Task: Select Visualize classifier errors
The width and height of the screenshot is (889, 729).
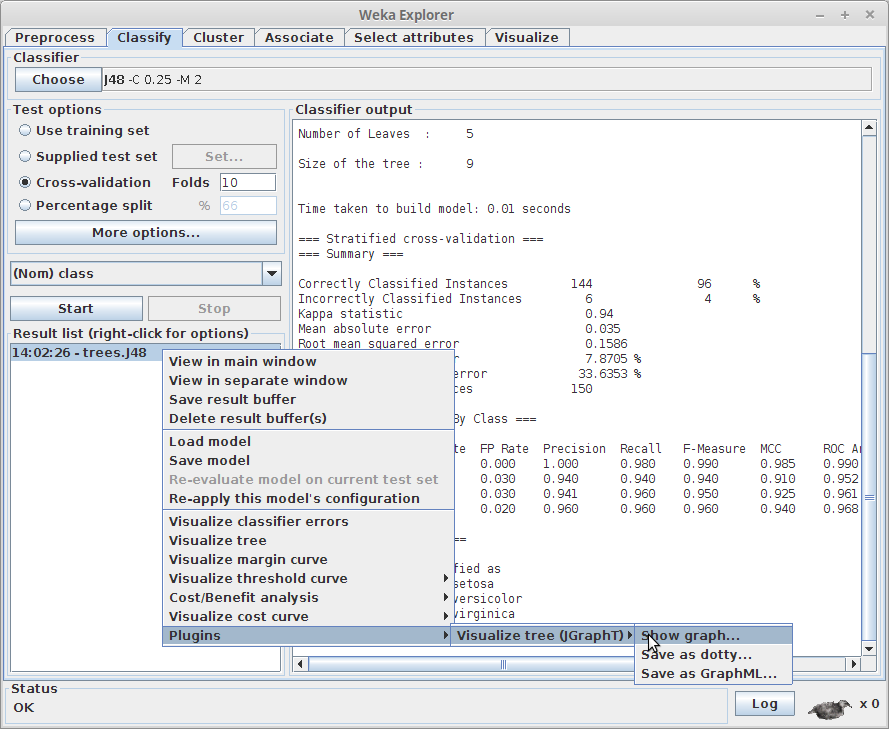Action: (x=308, y=522)
